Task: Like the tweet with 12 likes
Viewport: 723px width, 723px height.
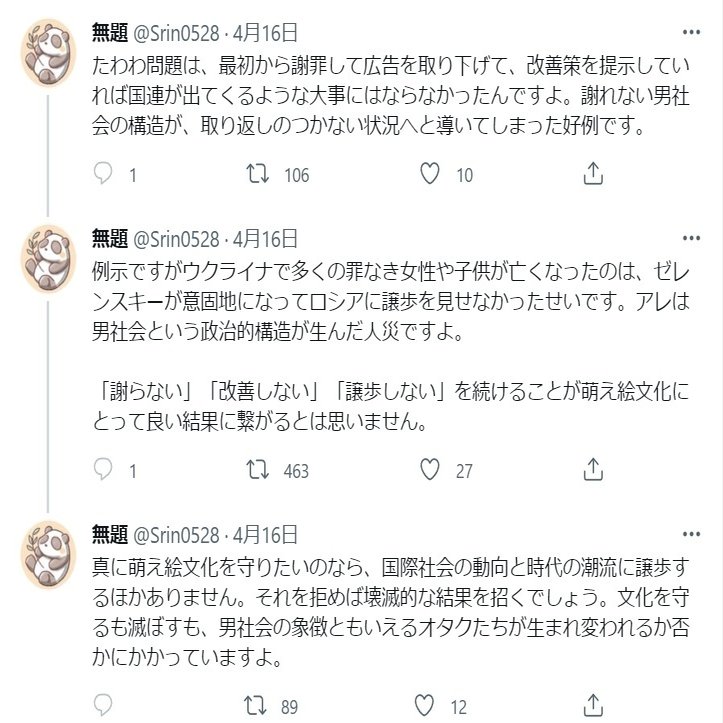Action: 430,705
